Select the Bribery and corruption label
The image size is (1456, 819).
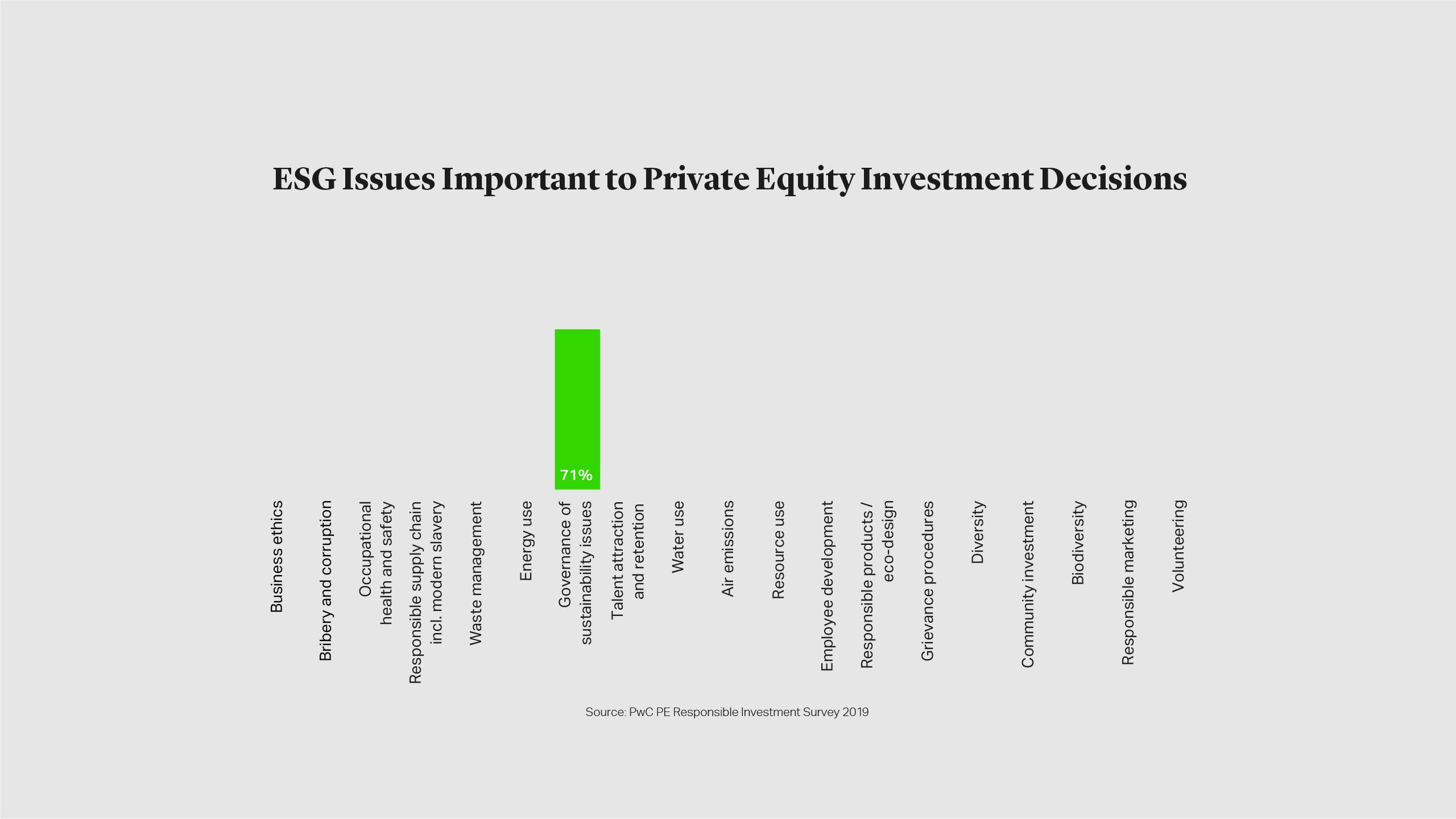click(x=325, y=580)
